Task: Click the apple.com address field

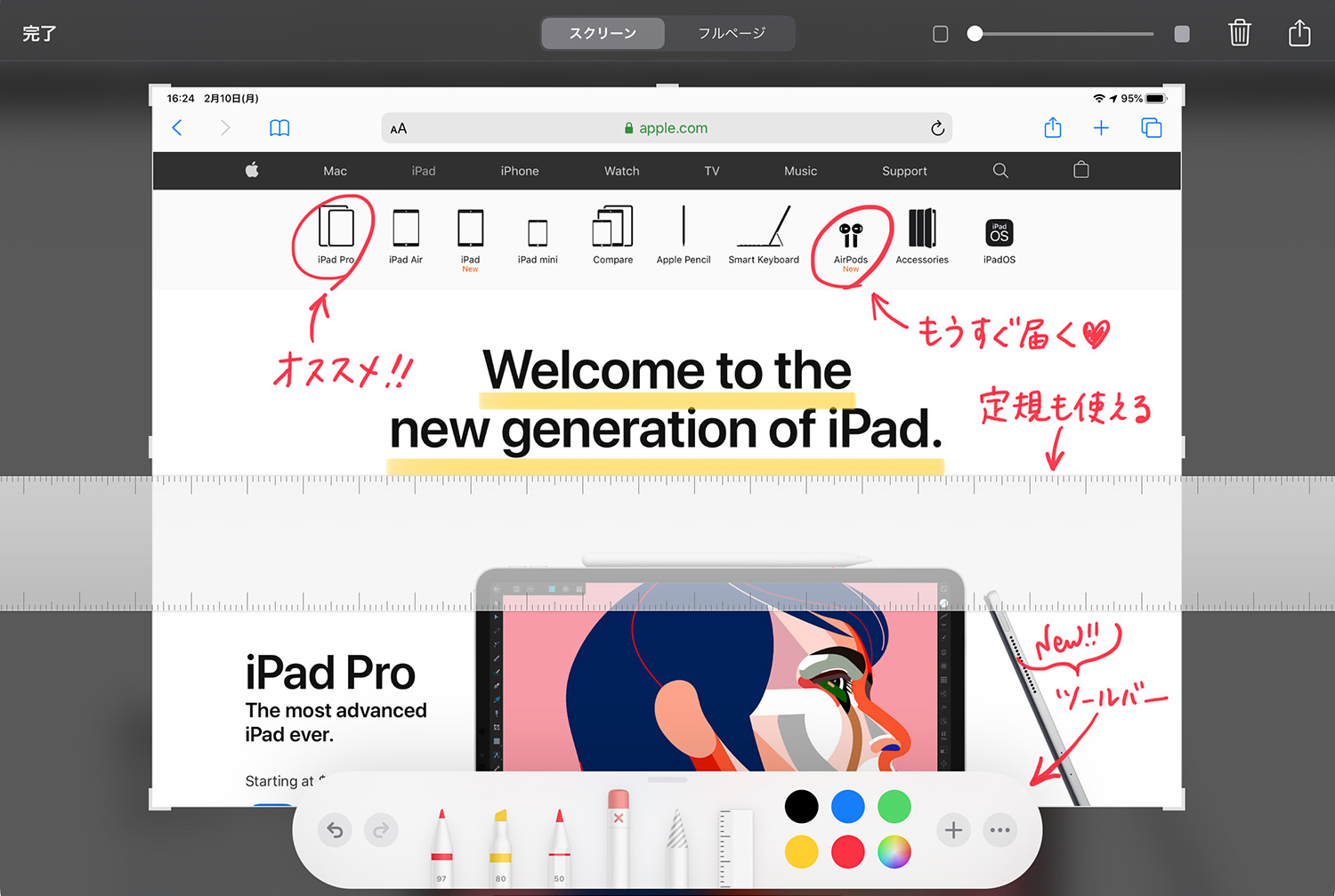Action: click(x=667, y=128)
